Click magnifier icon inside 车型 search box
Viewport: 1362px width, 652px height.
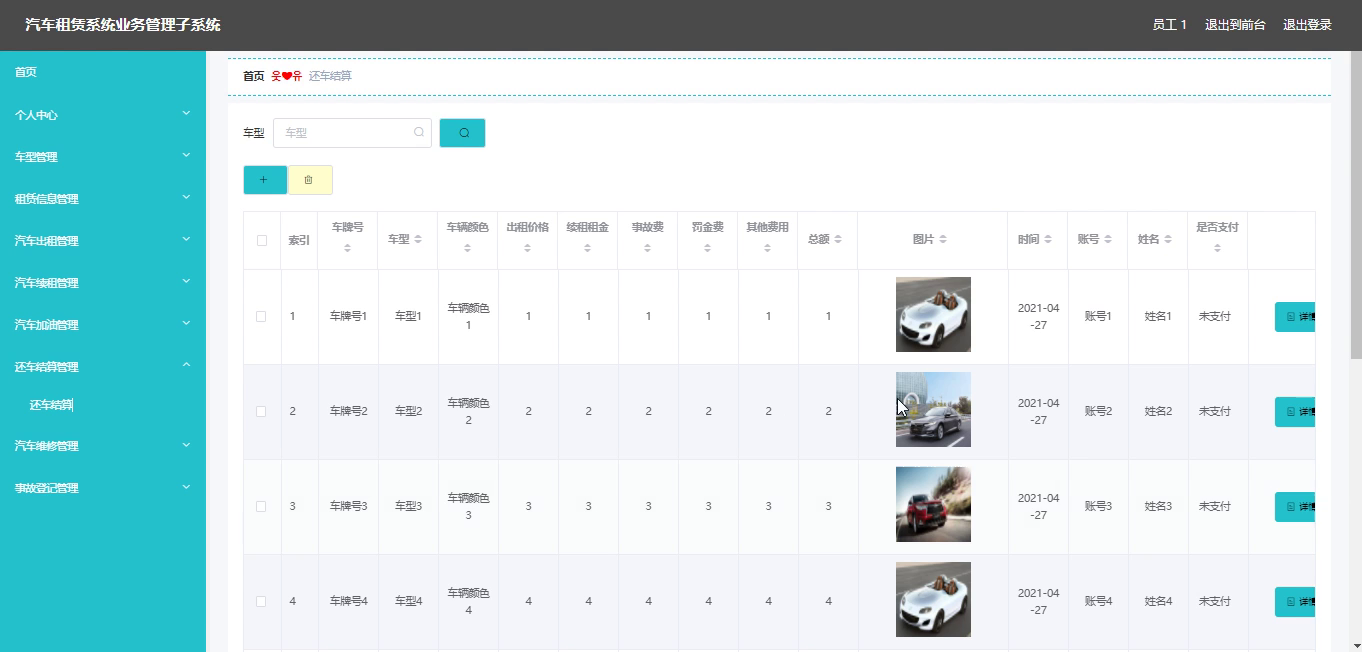click(419, 132)
